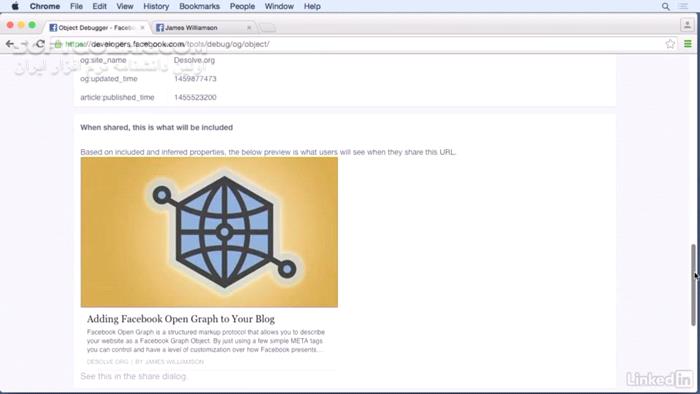700x394 pixels.
Task: Select the Desolve.org site name value
Action: 194,60
